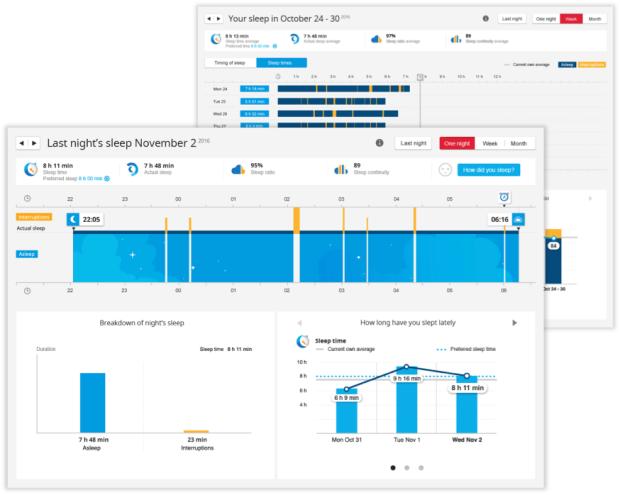Click Current own average legend in lately chart
Screen dimensions: 620x495
pyautogui.click(x=345, y=349)
